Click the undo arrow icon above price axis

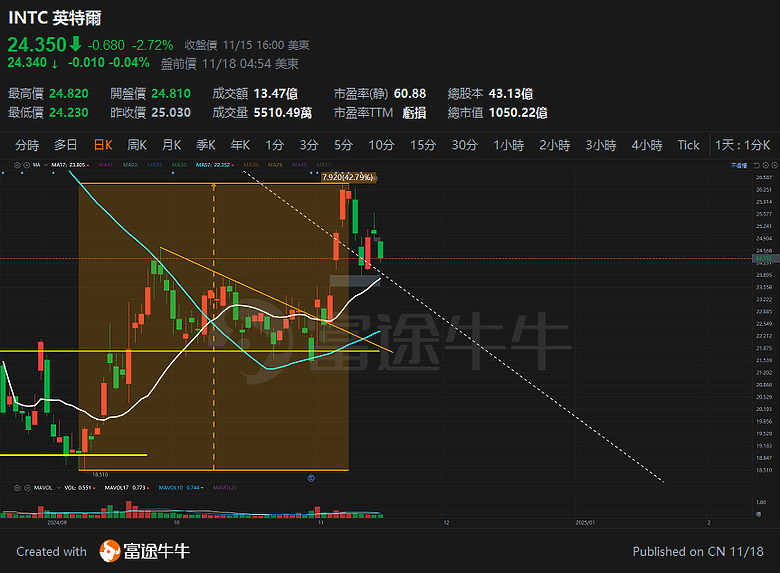click(757, 165)
